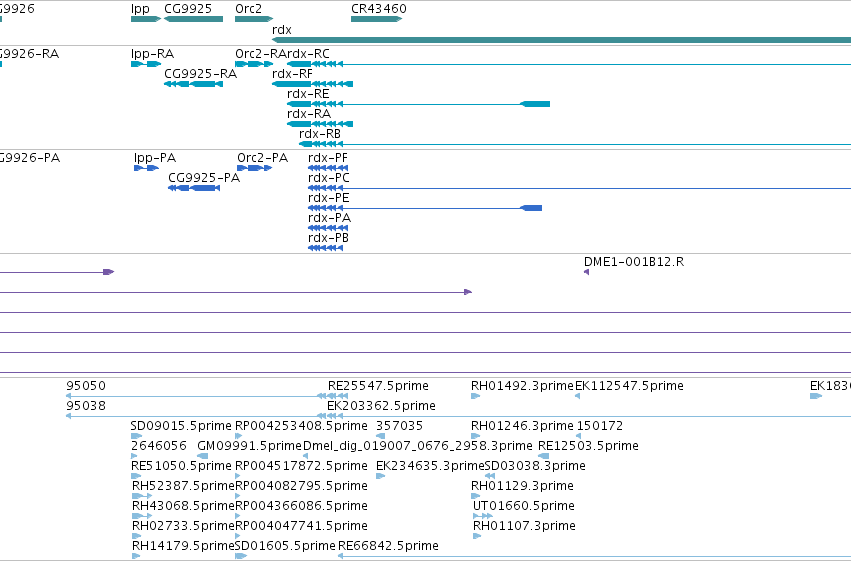Click the 357035 feature label
Screen dimensions: 851x561
(399, 426)
